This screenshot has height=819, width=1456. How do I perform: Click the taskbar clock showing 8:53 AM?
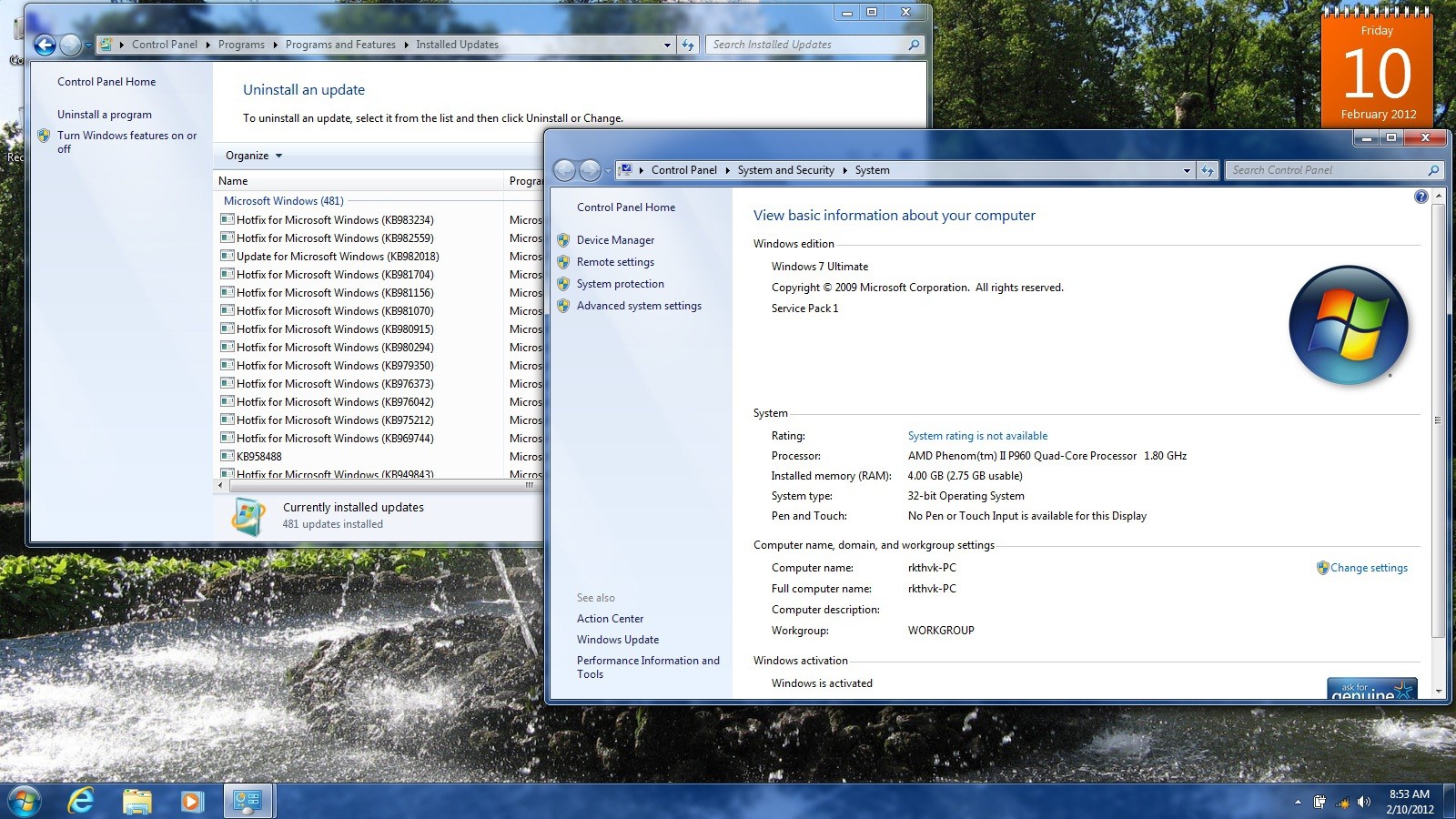pyautogui.click(x=1410, y=802)
